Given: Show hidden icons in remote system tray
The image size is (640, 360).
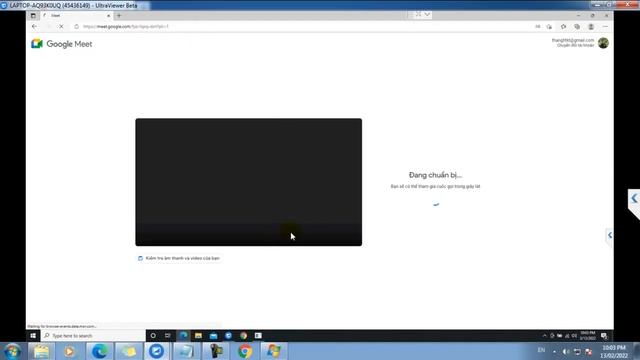Looking at the screenshot, I should pos(544,336).
